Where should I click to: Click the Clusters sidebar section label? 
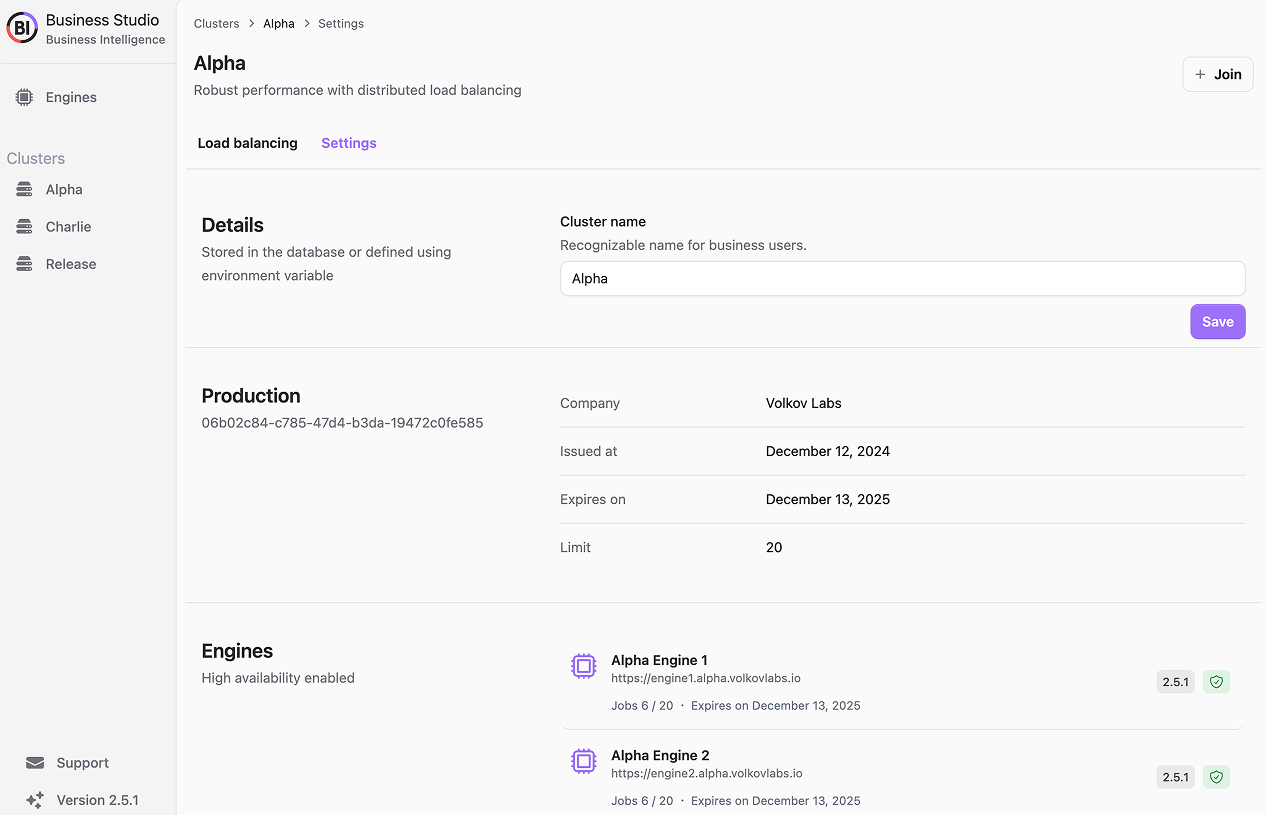(36, 158)
